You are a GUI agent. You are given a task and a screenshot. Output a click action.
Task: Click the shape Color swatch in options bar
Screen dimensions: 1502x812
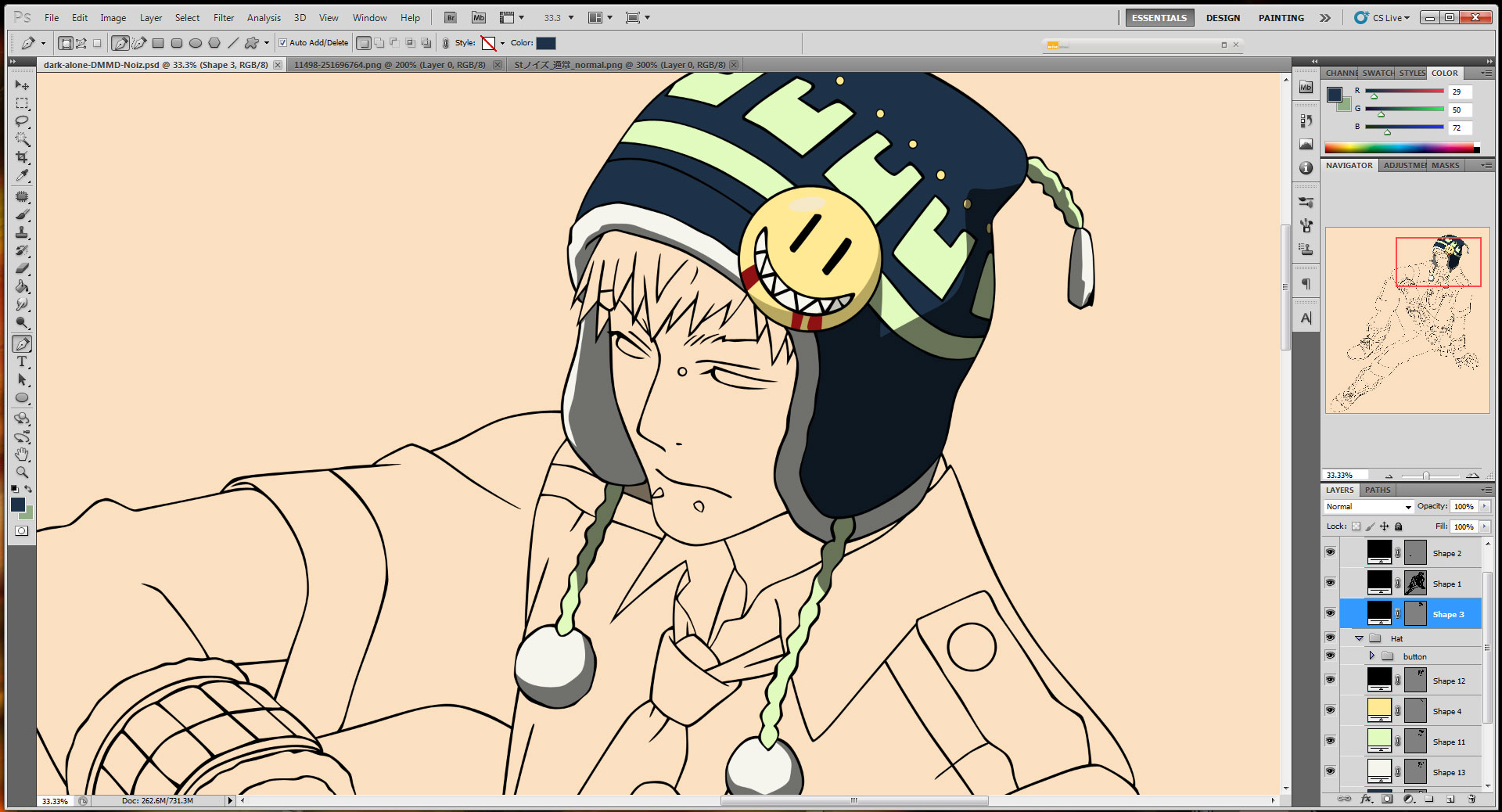click(x=546, y=43)
